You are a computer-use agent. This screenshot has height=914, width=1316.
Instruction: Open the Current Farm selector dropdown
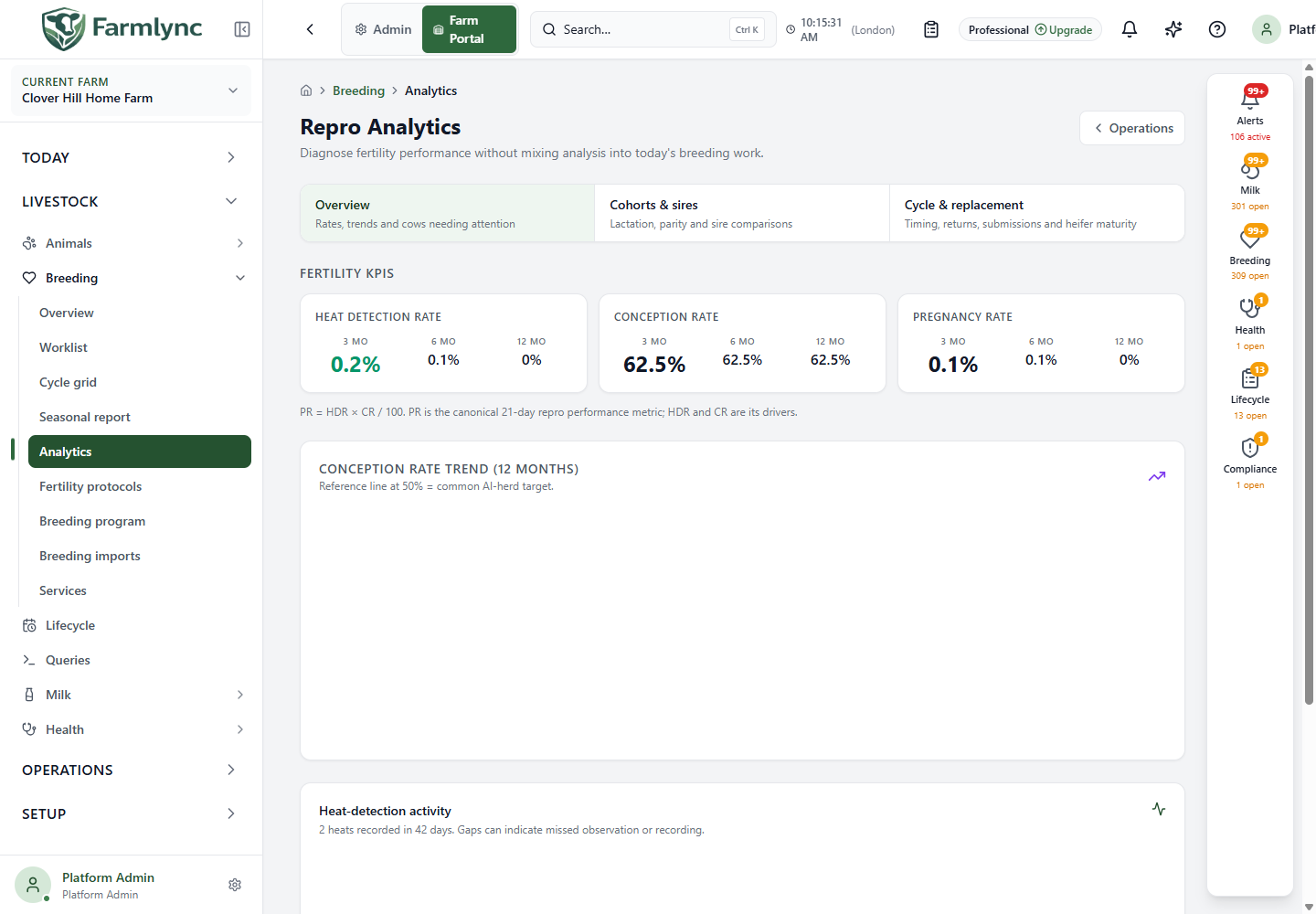131,90
